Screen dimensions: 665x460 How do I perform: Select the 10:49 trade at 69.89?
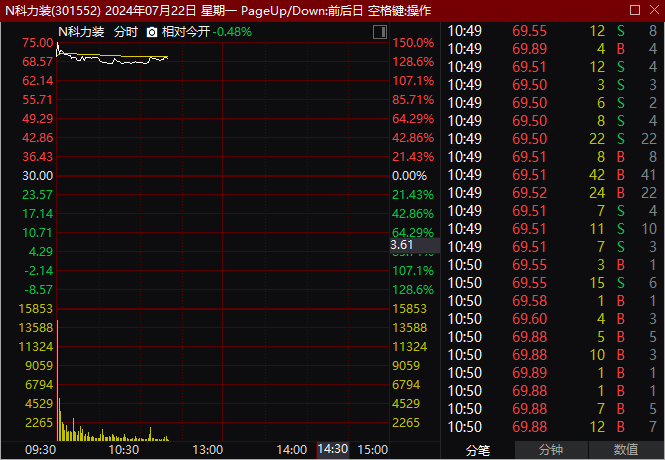click(x=552, y=49)
